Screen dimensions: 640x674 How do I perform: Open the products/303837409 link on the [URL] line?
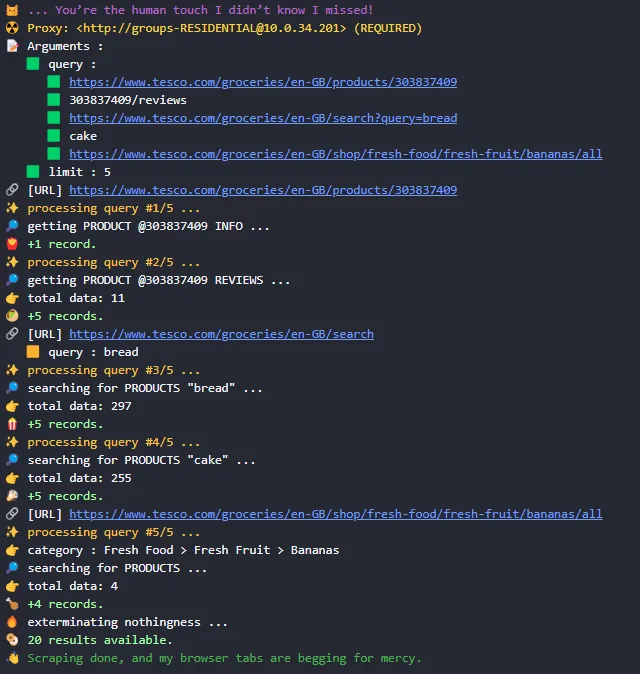pyautogui.click(x=263, y=190)
